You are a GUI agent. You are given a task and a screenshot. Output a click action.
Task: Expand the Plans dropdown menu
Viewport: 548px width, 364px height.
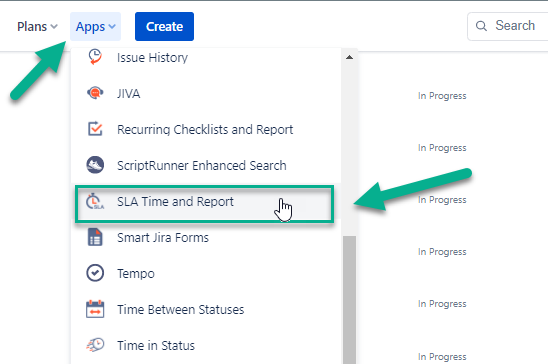pos(37,27)
